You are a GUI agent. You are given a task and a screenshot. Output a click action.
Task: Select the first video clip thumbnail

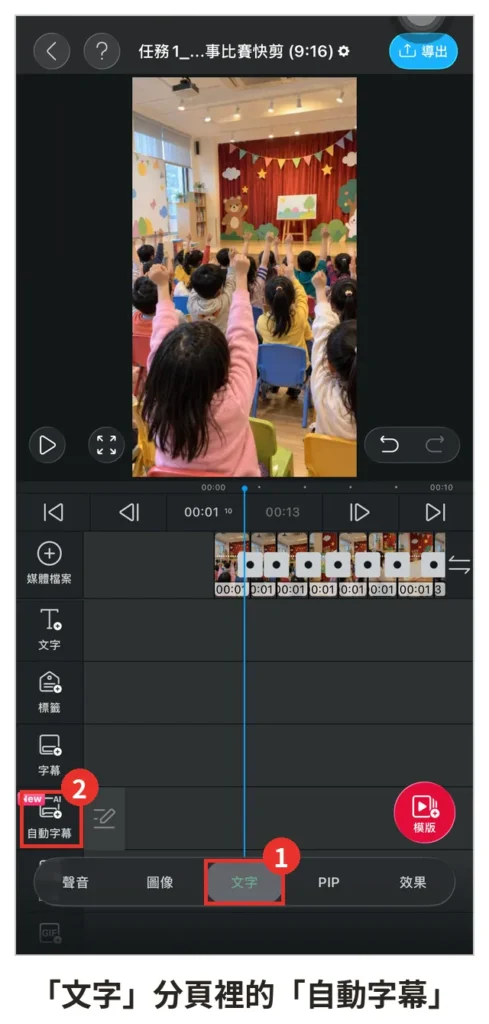pyautogui.click(x=229, y=564)
